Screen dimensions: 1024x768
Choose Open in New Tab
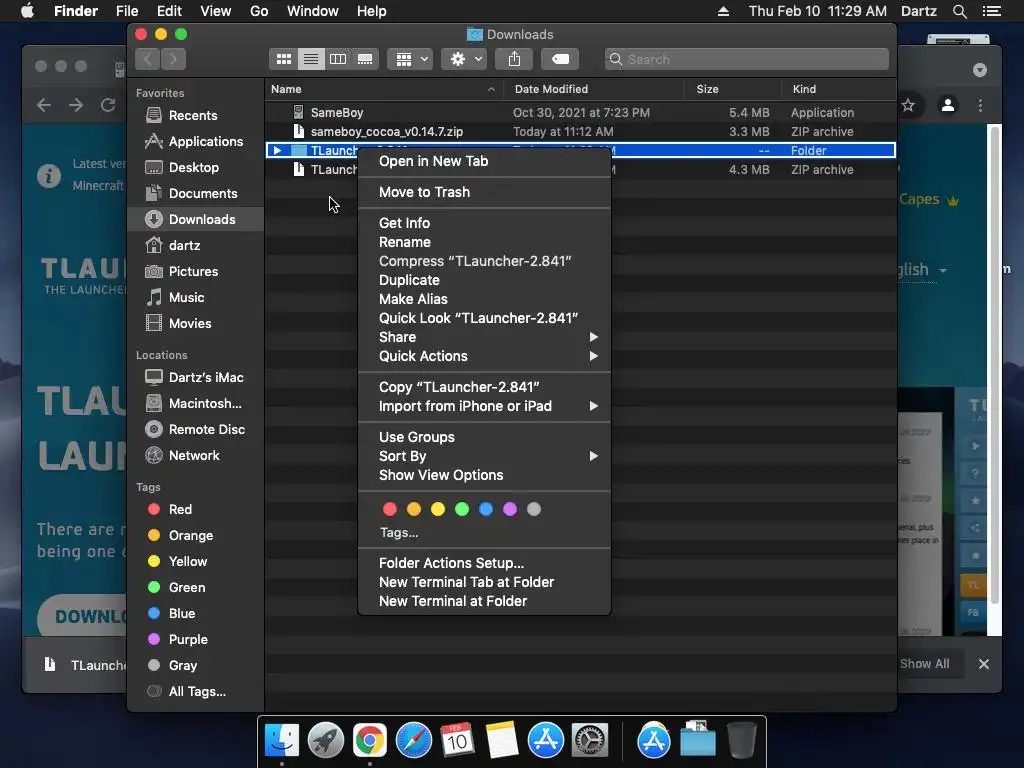point(484,161)
